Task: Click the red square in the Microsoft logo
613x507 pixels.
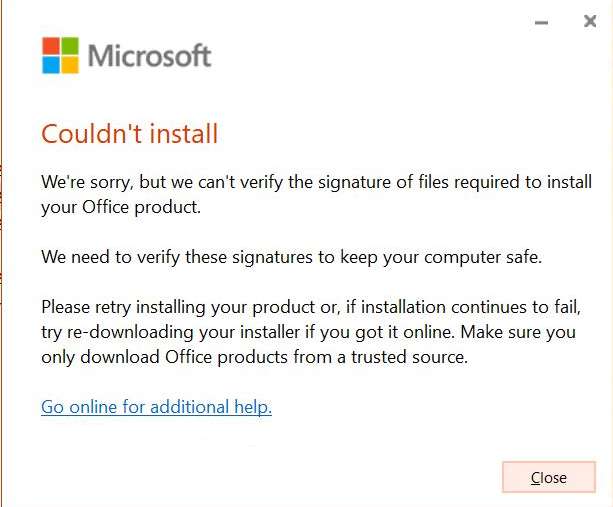Action: point(51,46)
